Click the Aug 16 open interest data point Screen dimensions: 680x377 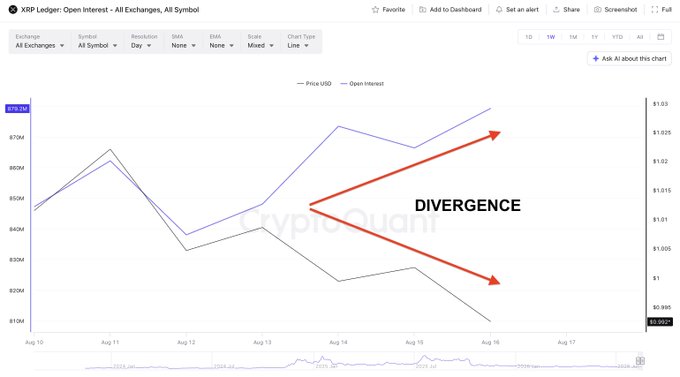click(x=490, y=108)
